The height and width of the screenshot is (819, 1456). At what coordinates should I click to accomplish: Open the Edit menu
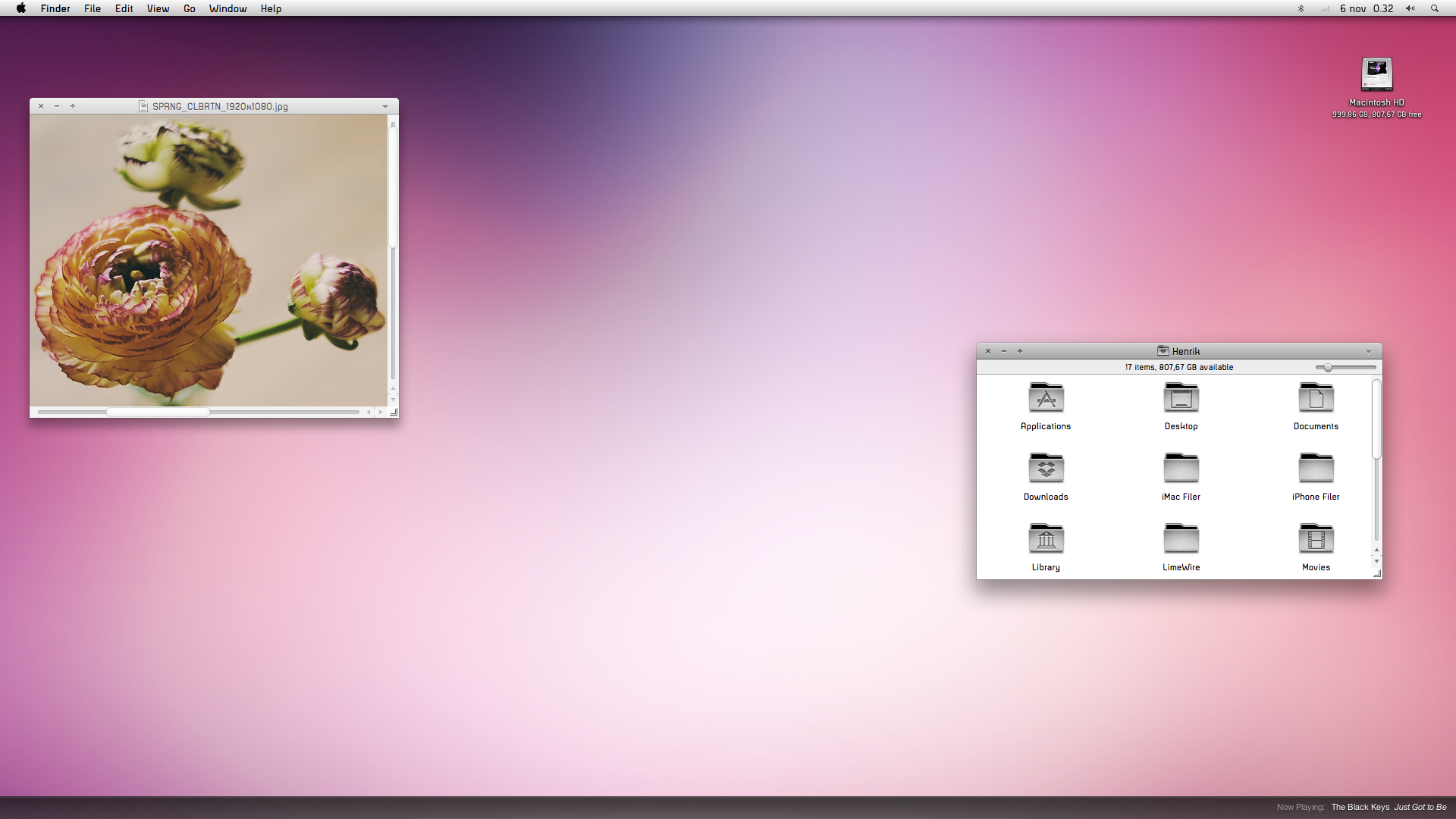124,8
